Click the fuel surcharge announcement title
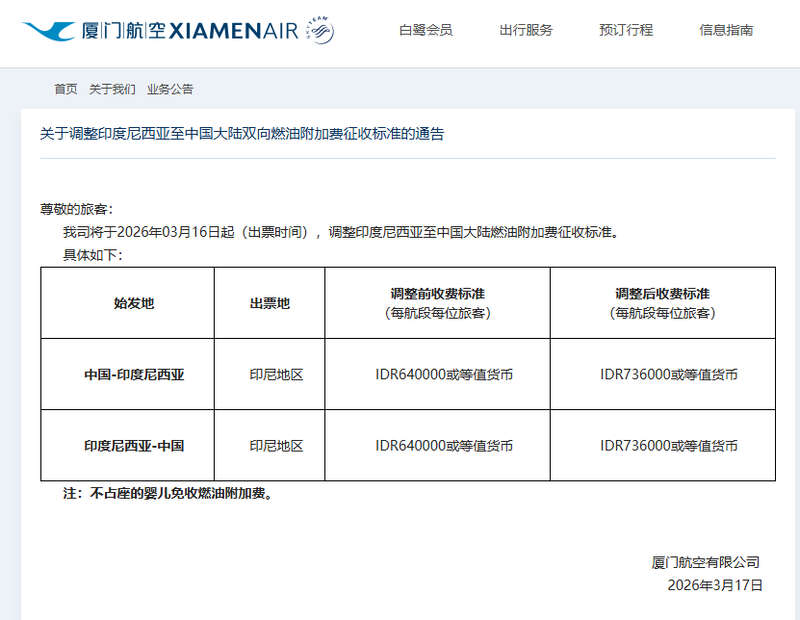 (241, 134)
